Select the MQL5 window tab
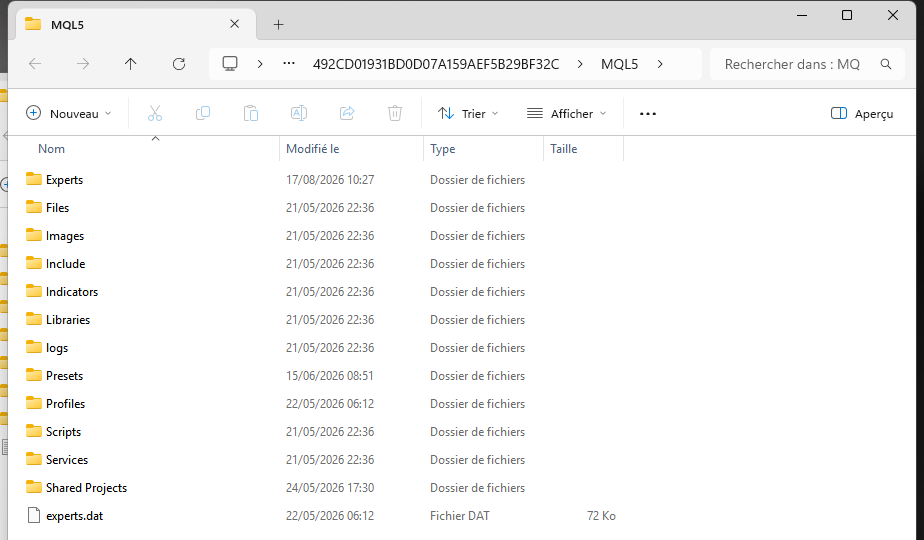 tap(136, 24)
